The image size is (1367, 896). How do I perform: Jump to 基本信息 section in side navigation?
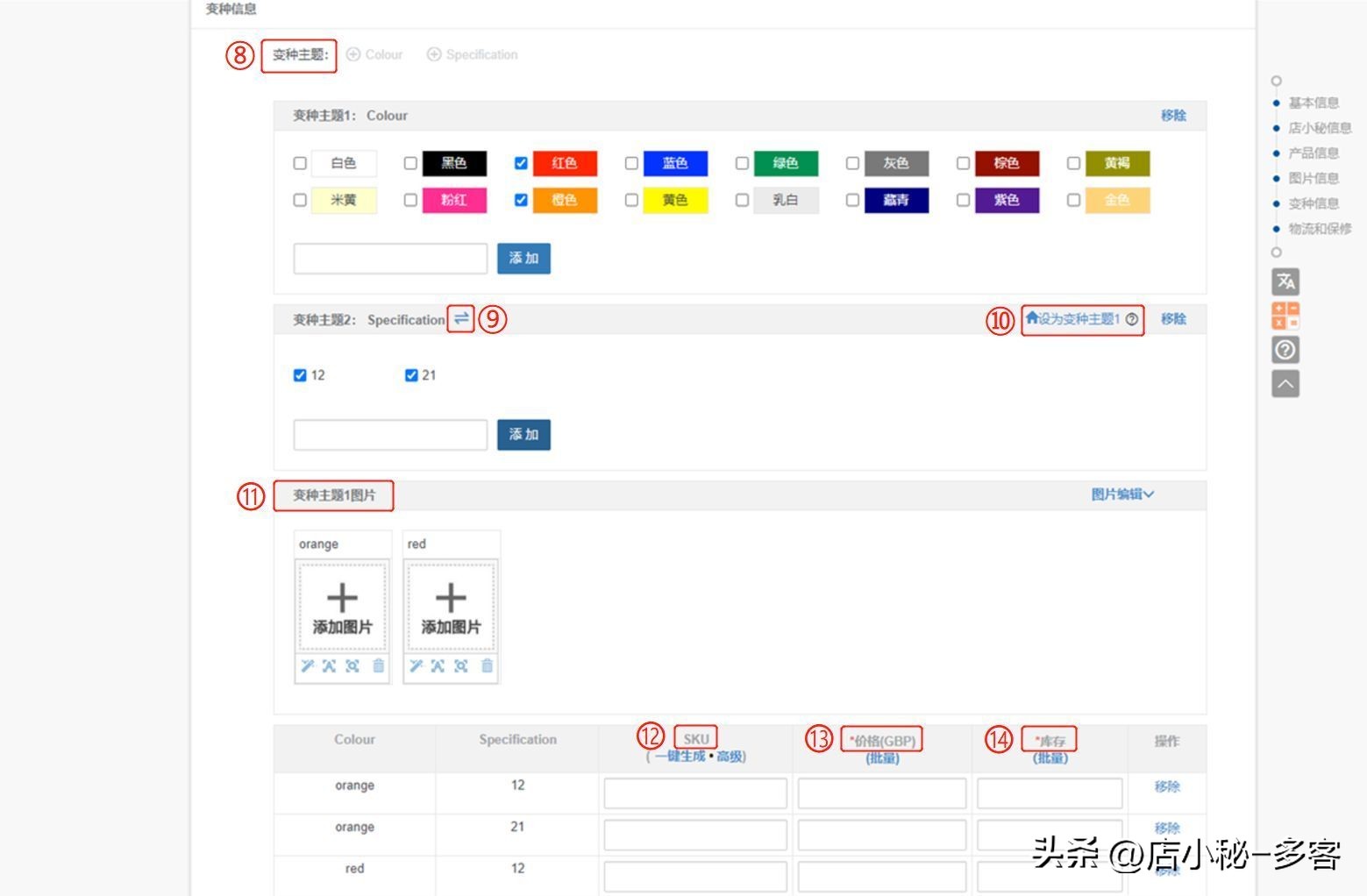point(1313,103)
